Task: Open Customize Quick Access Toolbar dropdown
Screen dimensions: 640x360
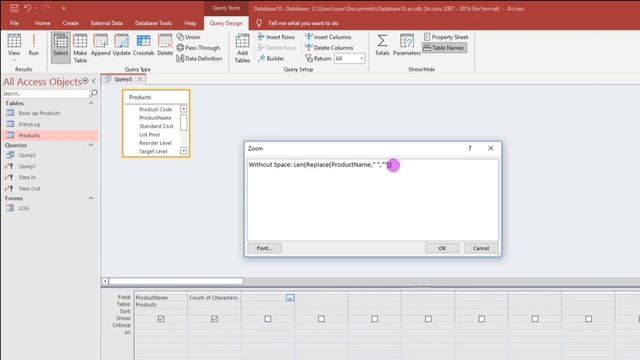Action: [64, 8]
